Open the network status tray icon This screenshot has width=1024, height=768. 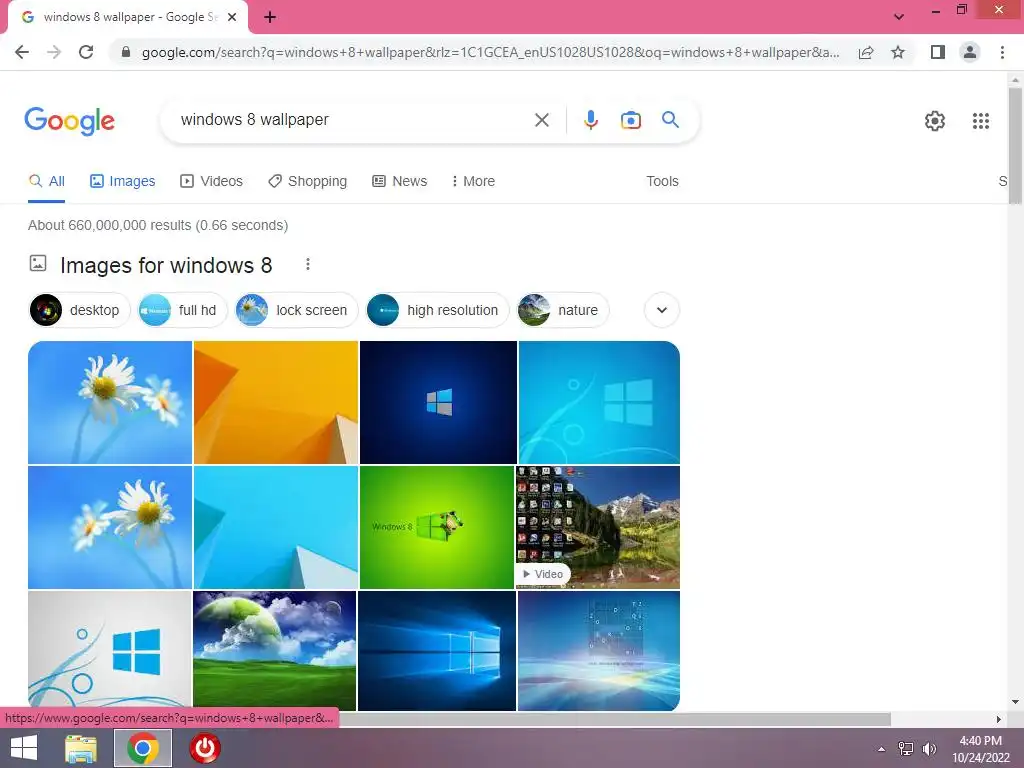(906, 749)
